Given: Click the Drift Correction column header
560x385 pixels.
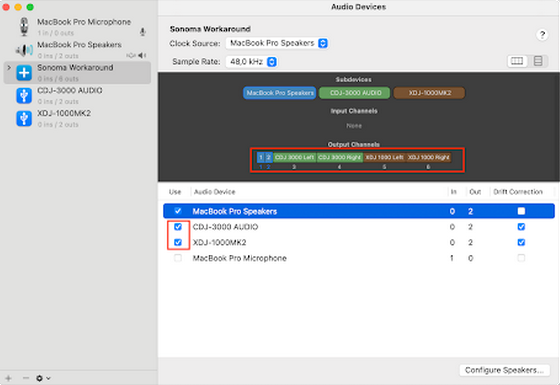Looking at the screenshot, I should [x=518, y=192].
